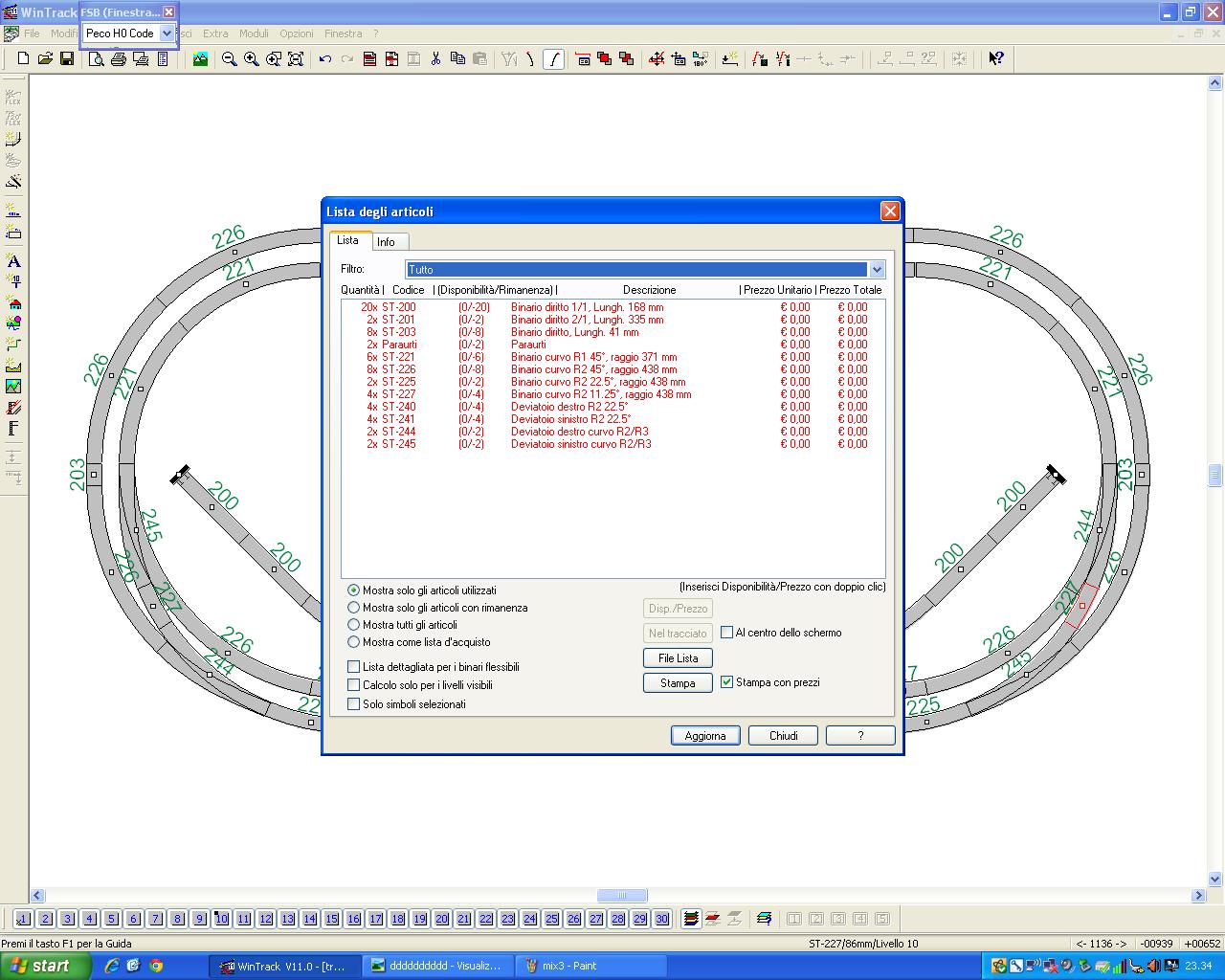Image resolution: width=1225 pixels, height=980 pixels.
Task: Select 'Mostra tutti gli articoli' radio button
Action: (353, 625)
